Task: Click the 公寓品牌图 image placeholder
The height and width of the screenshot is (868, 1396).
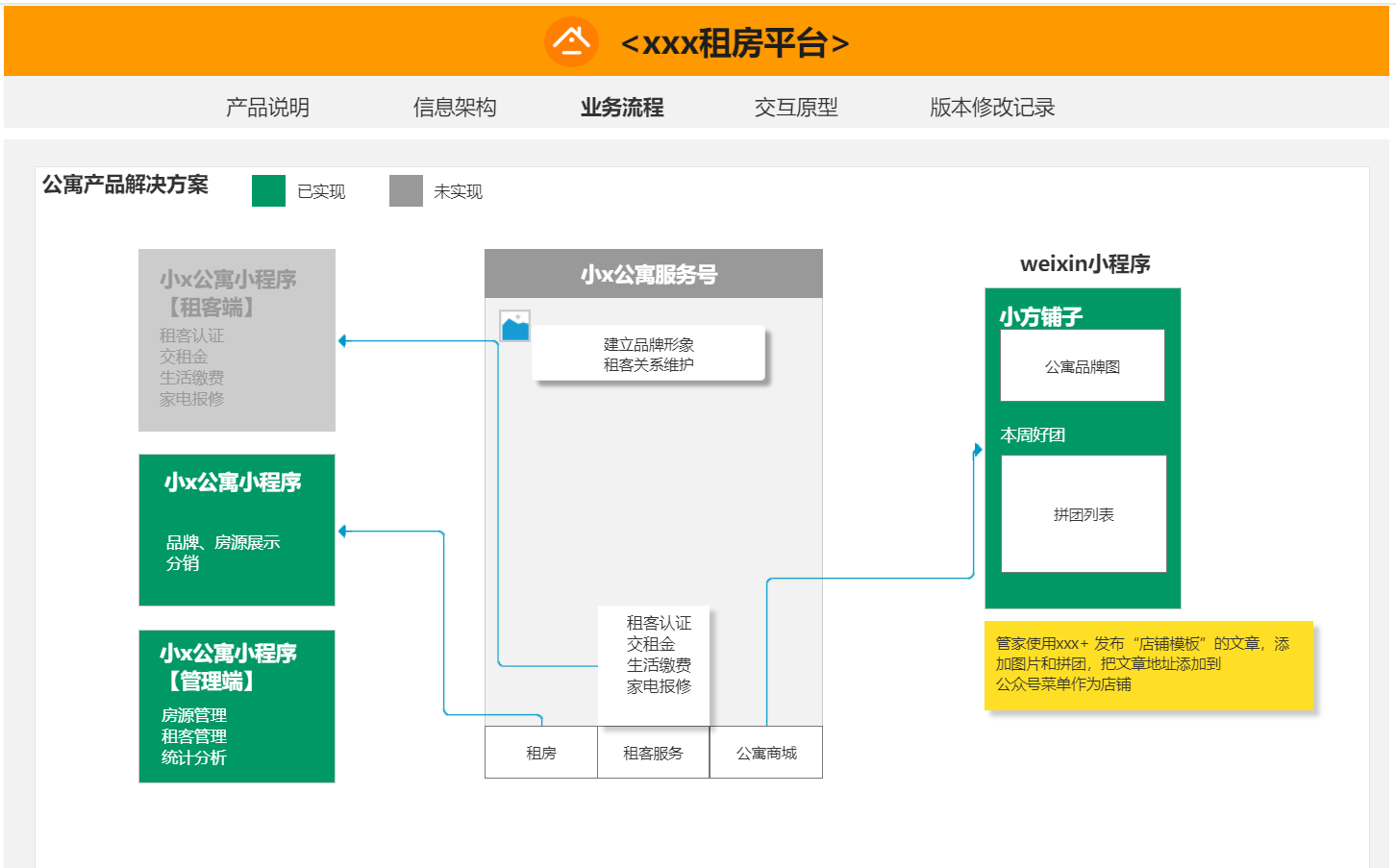Action: pos(1083,365)
